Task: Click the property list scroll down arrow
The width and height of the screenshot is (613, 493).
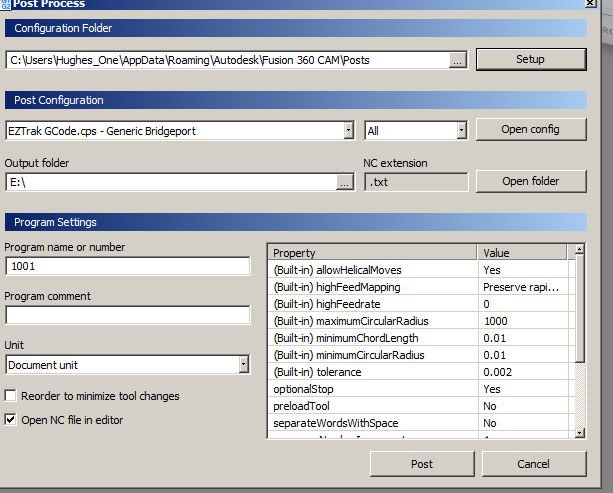Action: 580,433
